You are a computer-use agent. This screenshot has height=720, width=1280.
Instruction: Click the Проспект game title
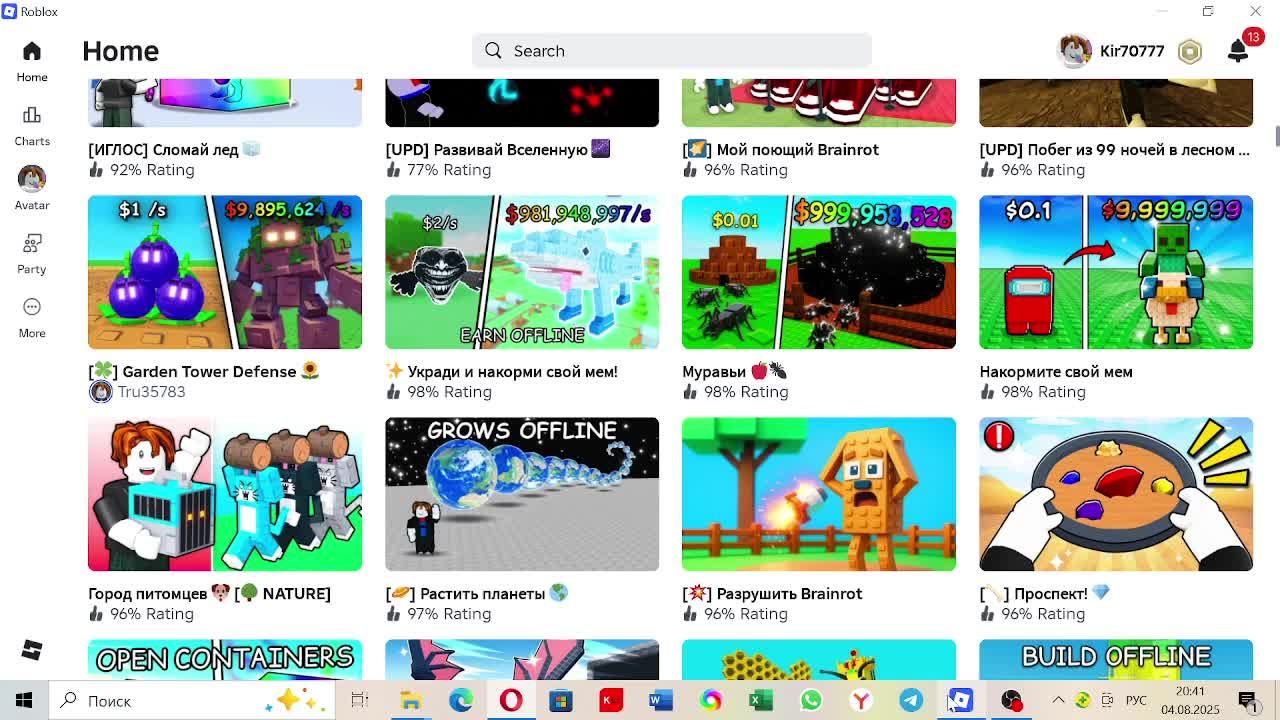coord(1045,593)
